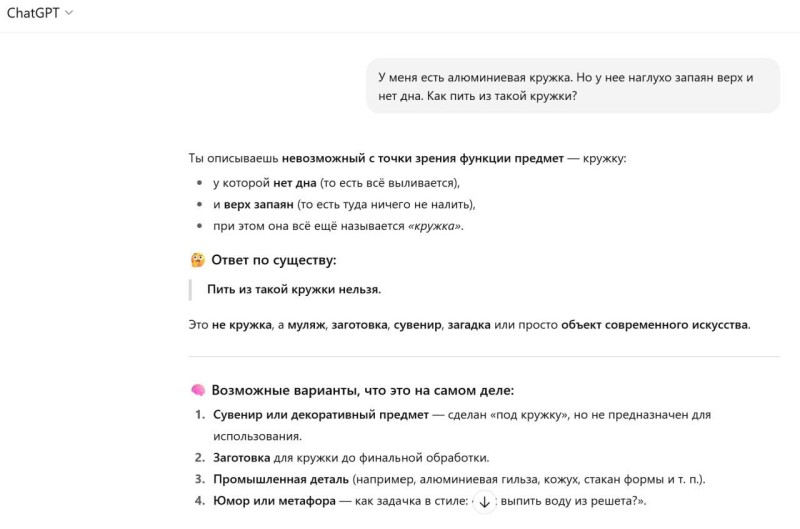Click list item 'Юмор или метафора'
The image size is (800, 529).
click(274, 501)
